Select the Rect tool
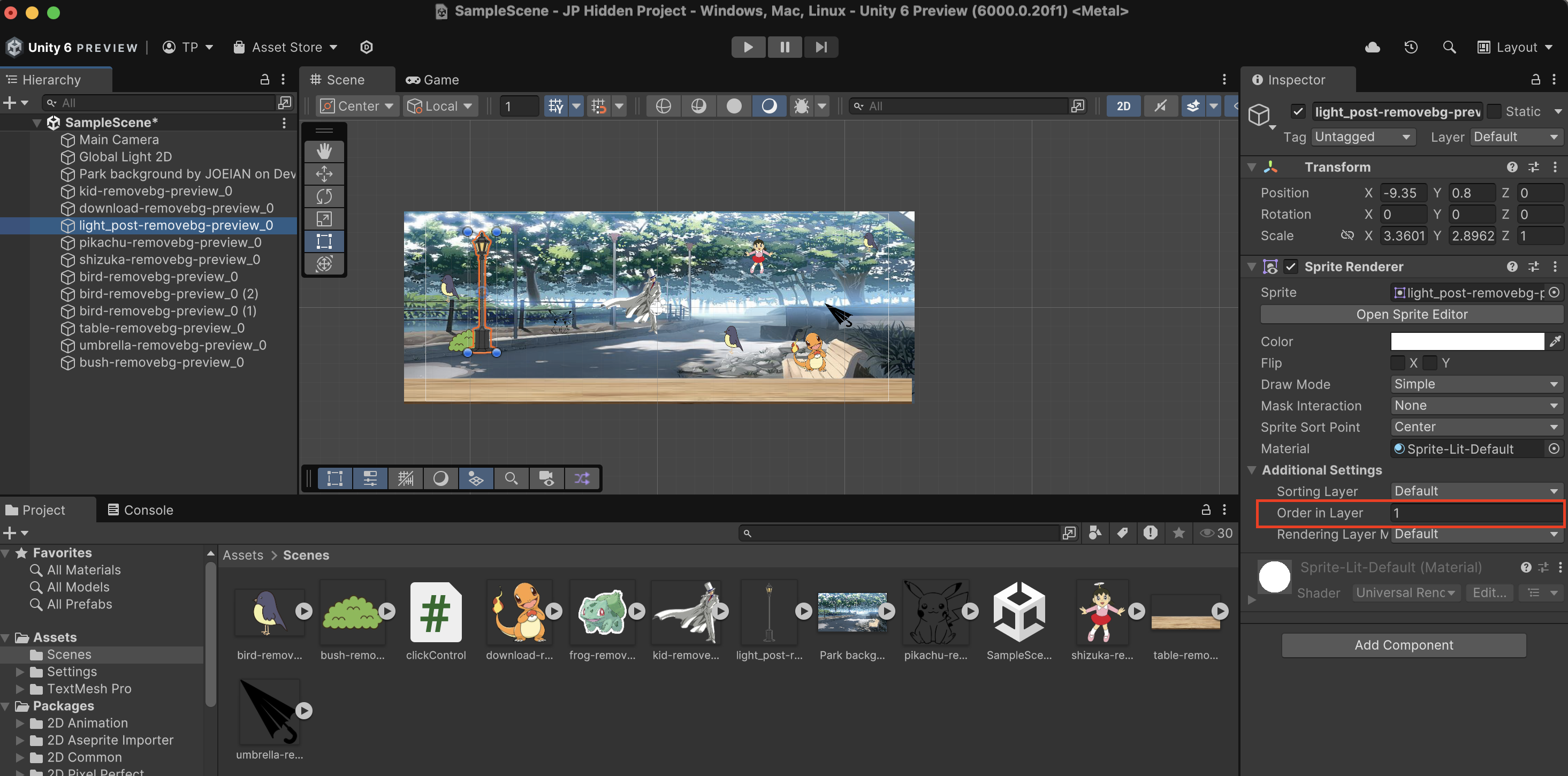 tap(324, 241)
